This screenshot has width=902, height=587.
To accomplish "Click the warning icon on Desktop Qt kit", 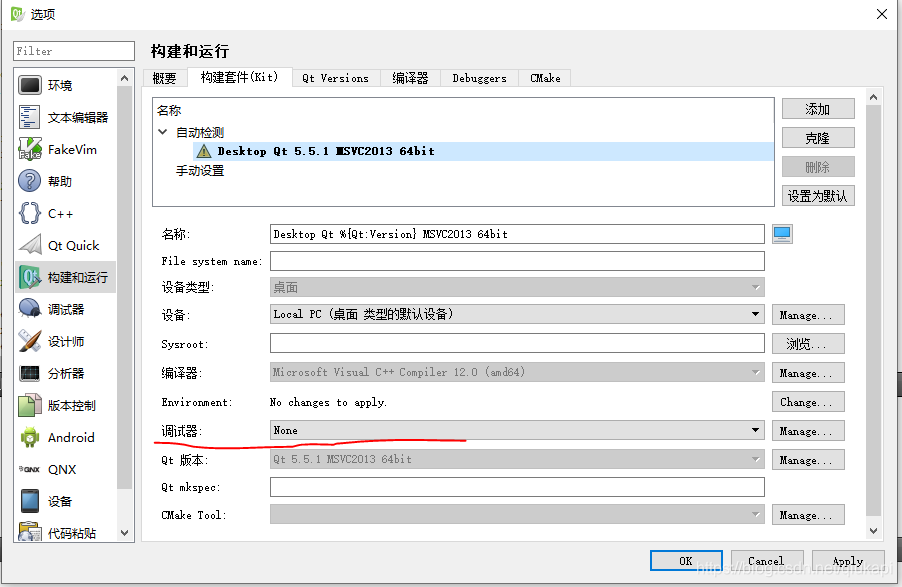I will click(204, 151).
